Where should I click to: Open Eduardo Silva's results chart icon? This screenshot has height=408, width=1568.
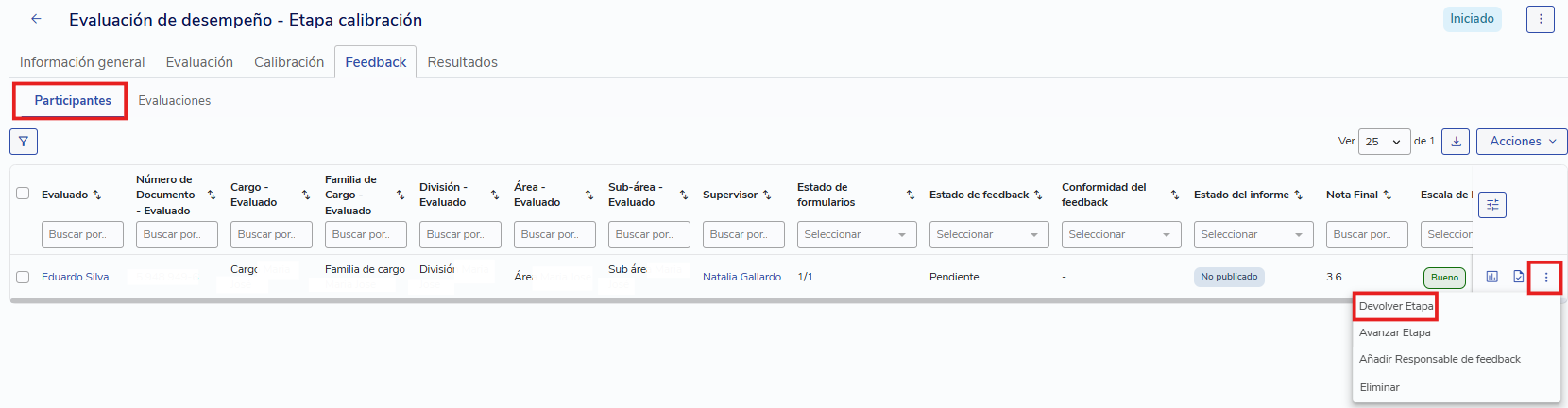(x=1492, y=277)
